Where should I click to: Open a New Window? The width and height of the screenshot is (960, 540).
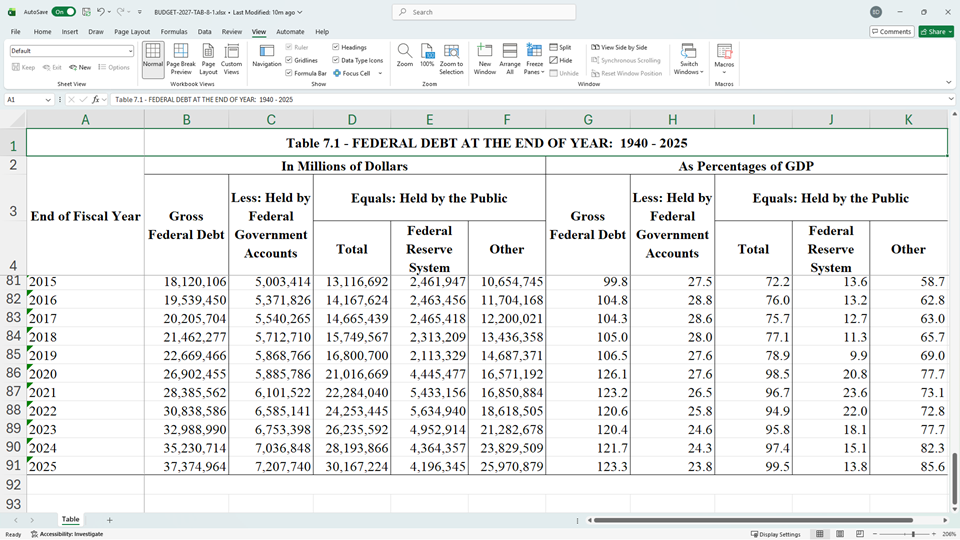click(x=485, y=58)
